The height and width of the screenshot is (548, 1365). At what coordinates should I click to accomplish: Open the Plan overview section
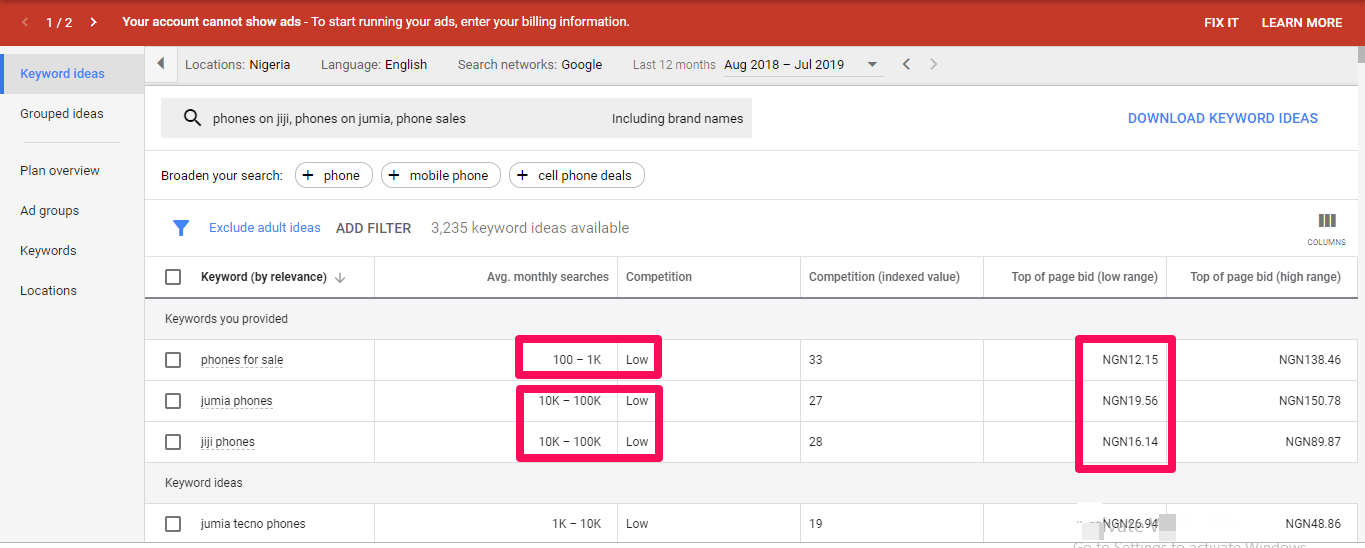60,171
